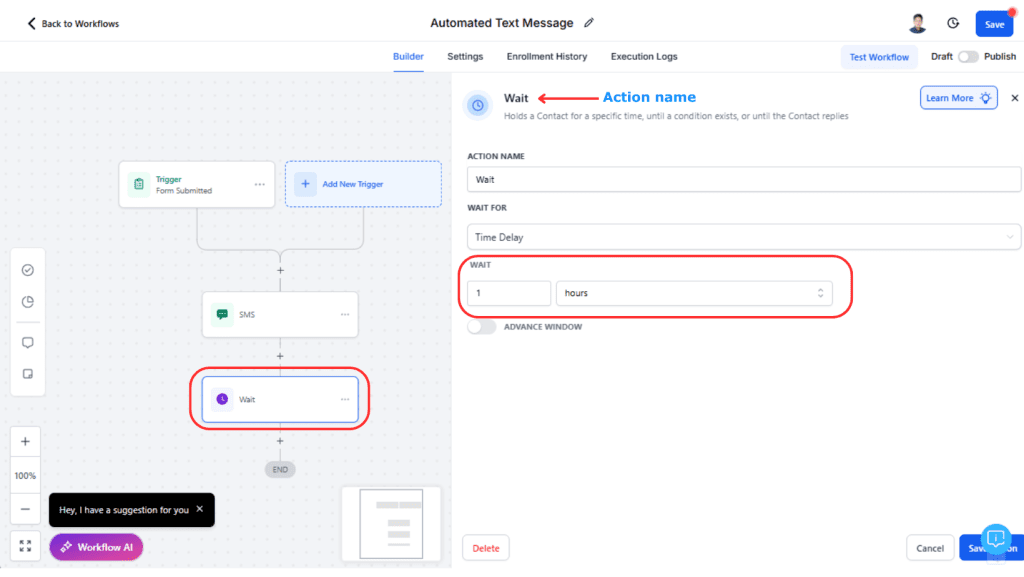
Task: Open the Wait For Time Delay dropdown
Action: [743, 237]
